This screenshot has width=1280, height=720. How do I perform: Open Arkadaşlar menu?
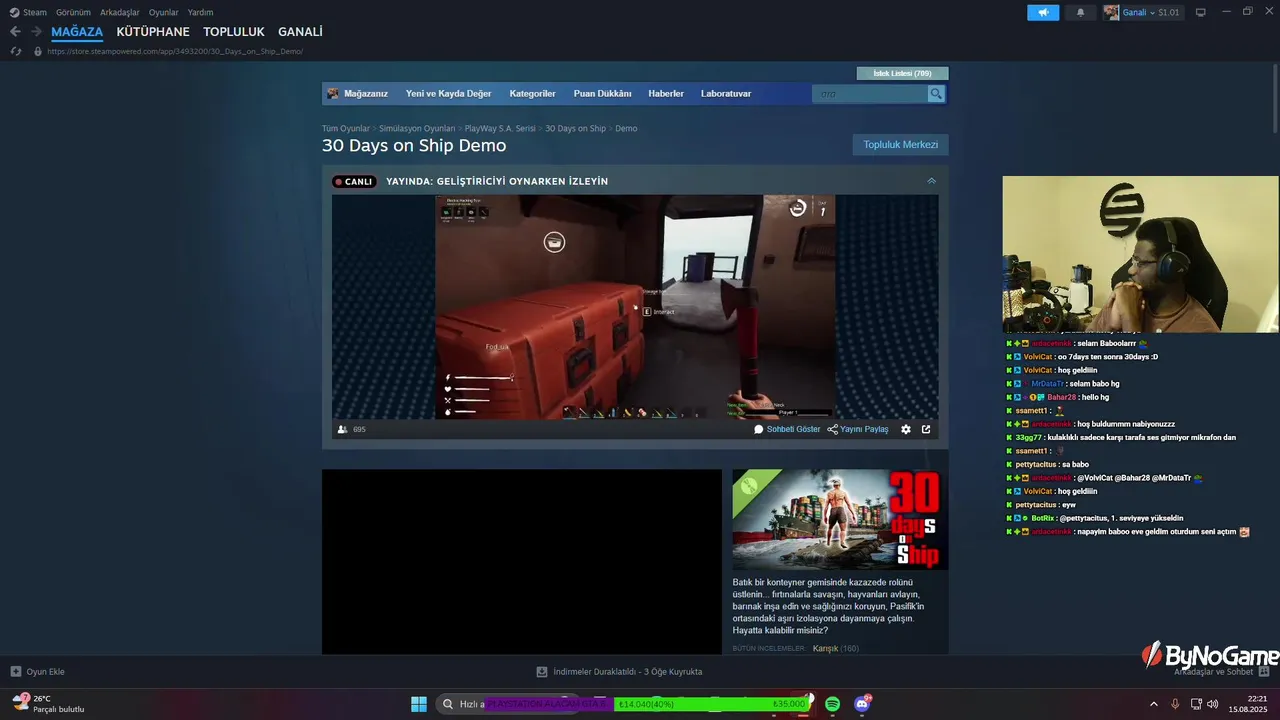click(x=120, y=12)
